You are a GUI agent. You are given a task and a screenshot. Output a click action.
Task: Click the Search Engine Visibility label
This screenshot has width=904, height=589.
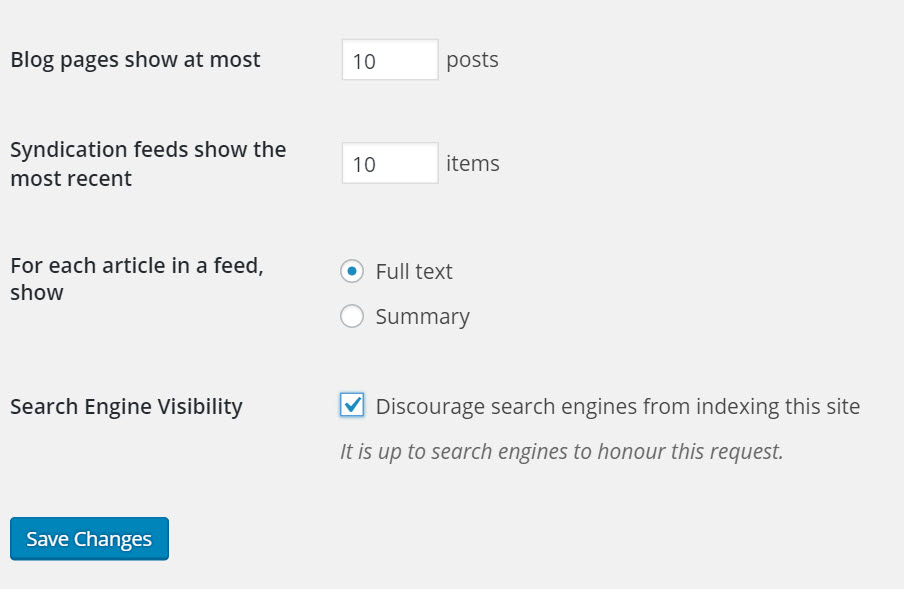point(126,406)
